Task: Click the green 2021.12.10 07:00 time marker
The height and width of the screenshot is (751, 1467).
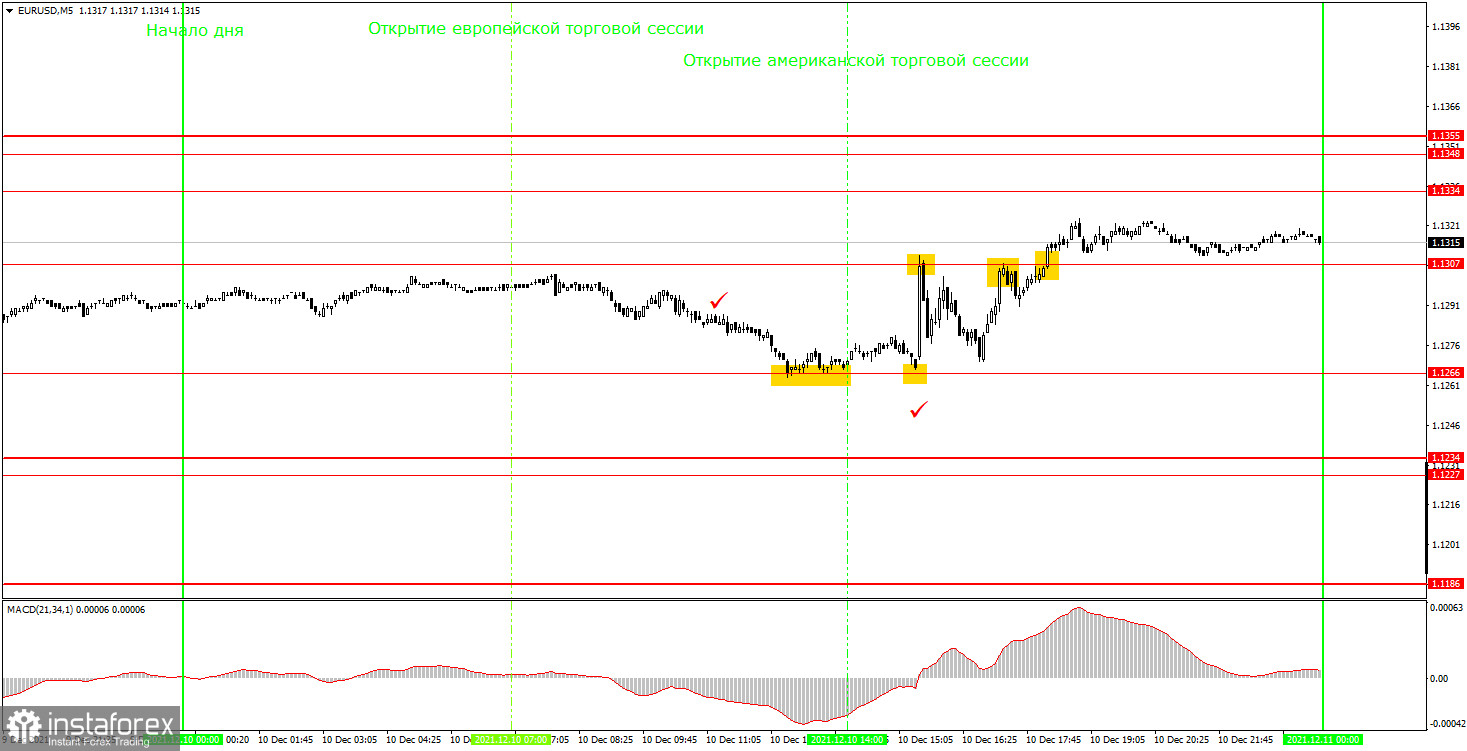Action: 510,740
